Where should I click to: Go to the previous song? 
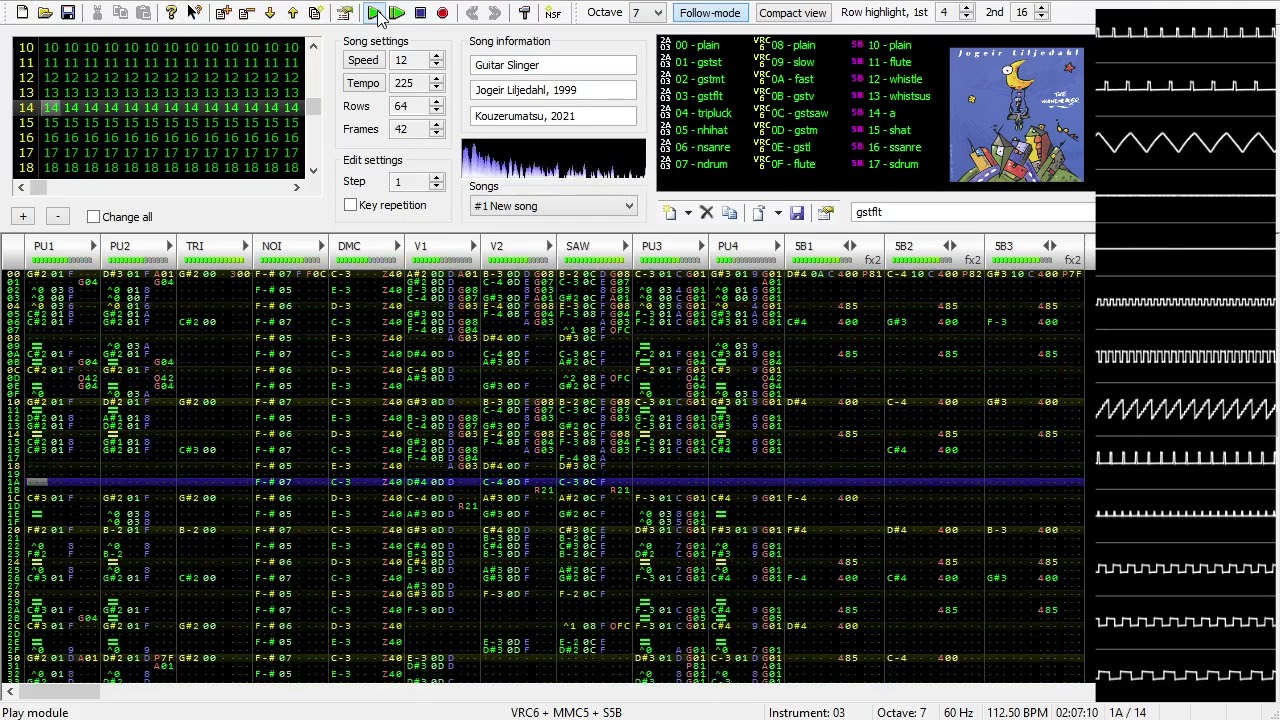[472, 13]
